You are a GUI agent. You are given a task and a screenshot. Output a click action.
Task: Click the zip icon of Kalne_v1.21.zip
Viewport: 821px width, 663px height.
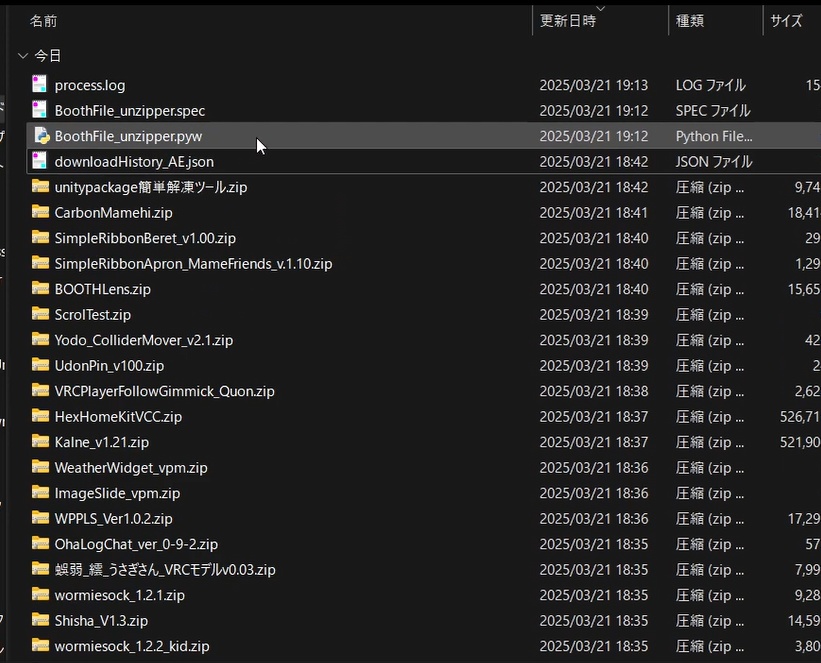(x=40, y=441)
